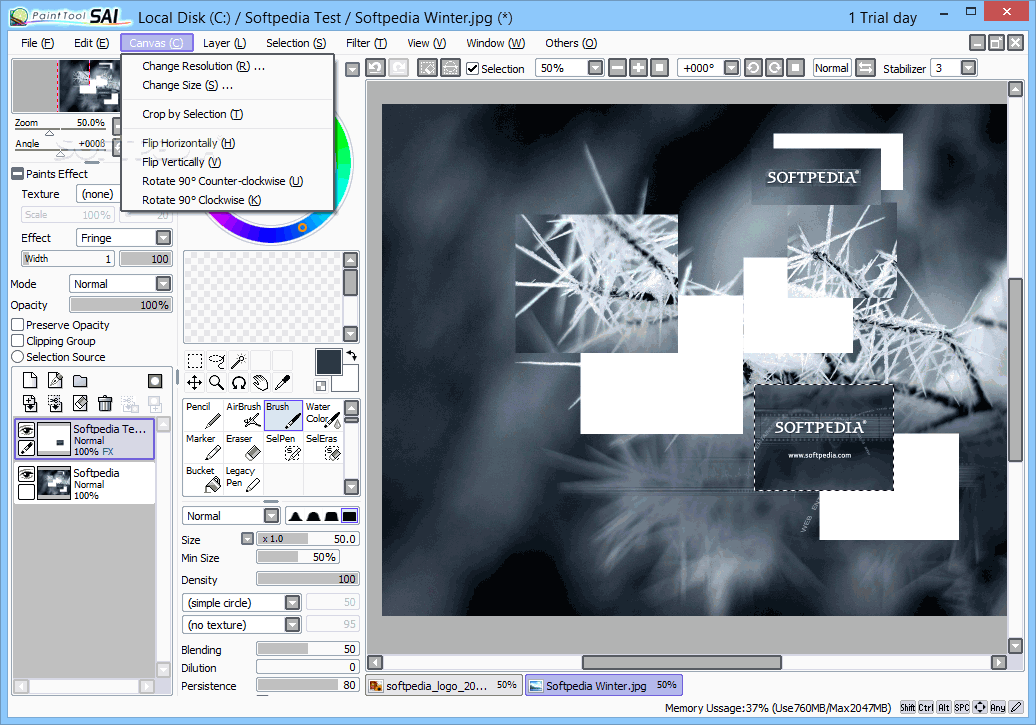Choose Flip Horizontally menu entry

(227, 143)
